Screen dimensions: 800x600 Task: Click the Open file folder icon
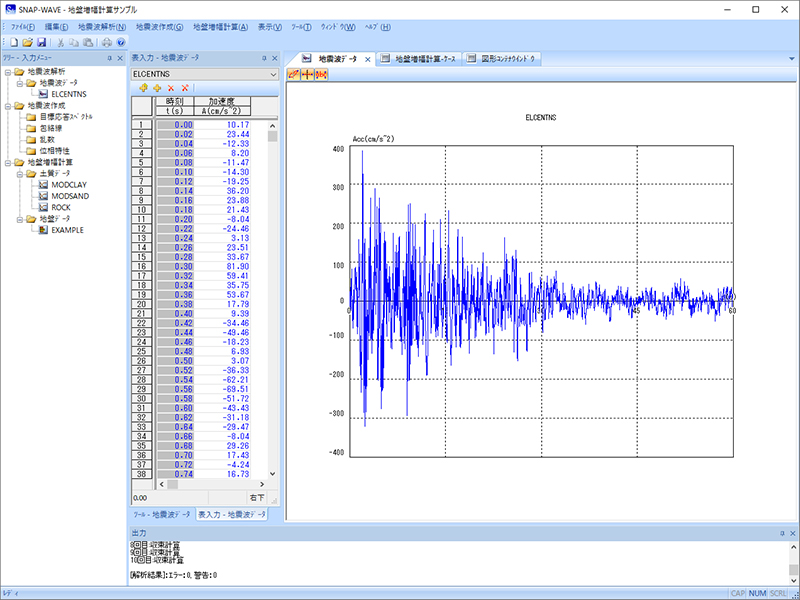pyautogui.click(x=30, y=43)
